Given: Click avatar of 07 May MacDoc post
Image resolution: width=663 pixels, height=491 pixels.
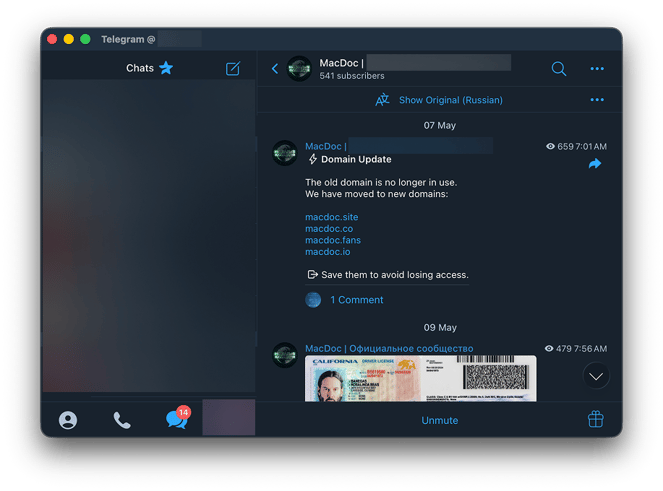Looking at the screenshot, I should pos(285,153).
